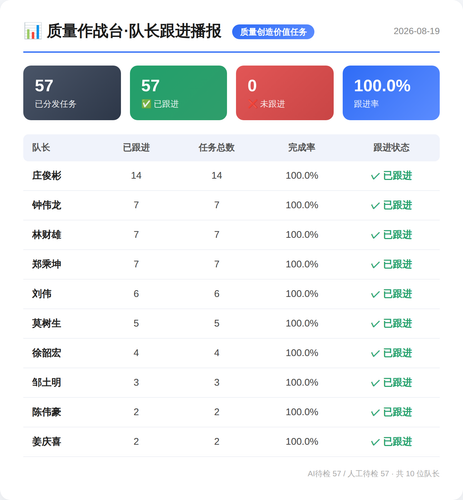Click the captain name 邹土明
Screen dimensions: 463x500
(46, 382)
